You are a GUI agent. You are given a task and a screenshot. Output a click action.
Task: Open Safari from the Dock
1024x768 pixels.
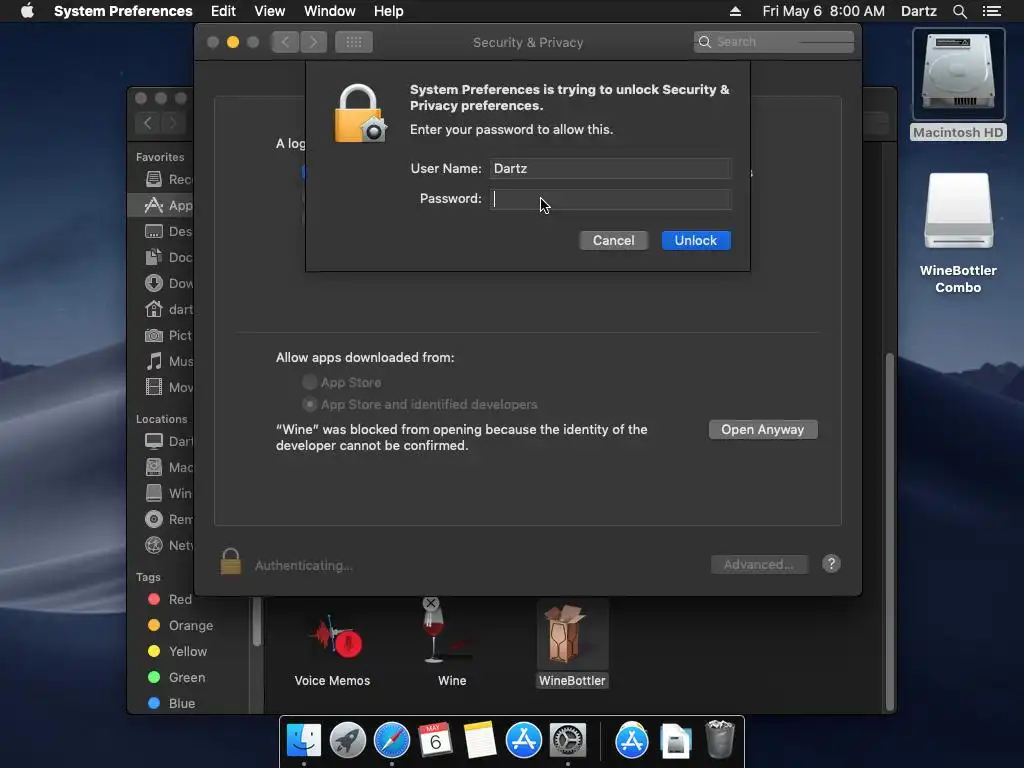(x=392, y=740)
